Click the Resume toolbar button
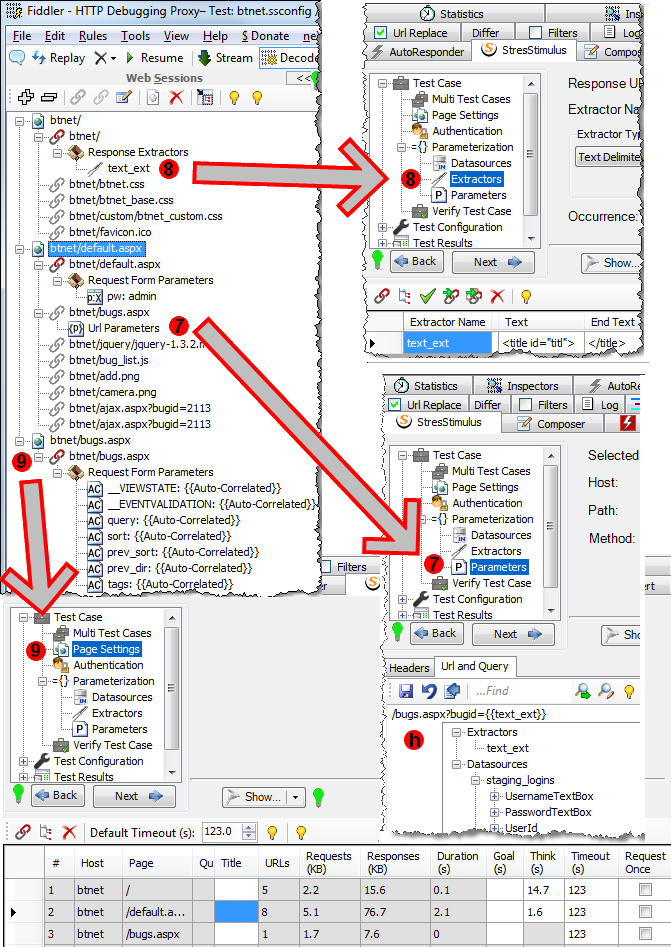Image resolution: width=671 pixels, height=947 pixels. [154, 58]
